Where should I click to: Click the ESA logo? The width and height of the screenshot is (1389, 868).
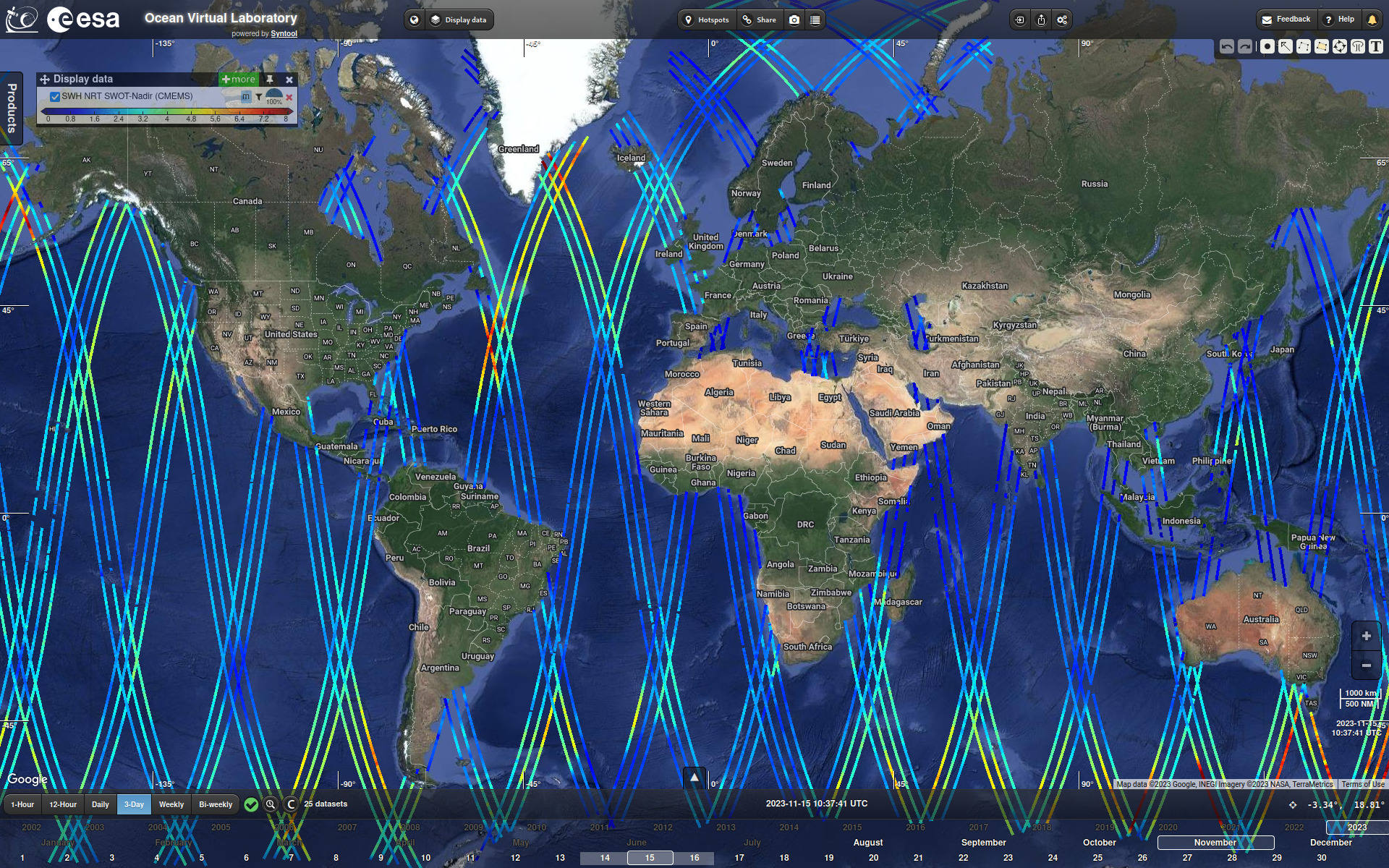pyautogui.click(x=83, y=20)
